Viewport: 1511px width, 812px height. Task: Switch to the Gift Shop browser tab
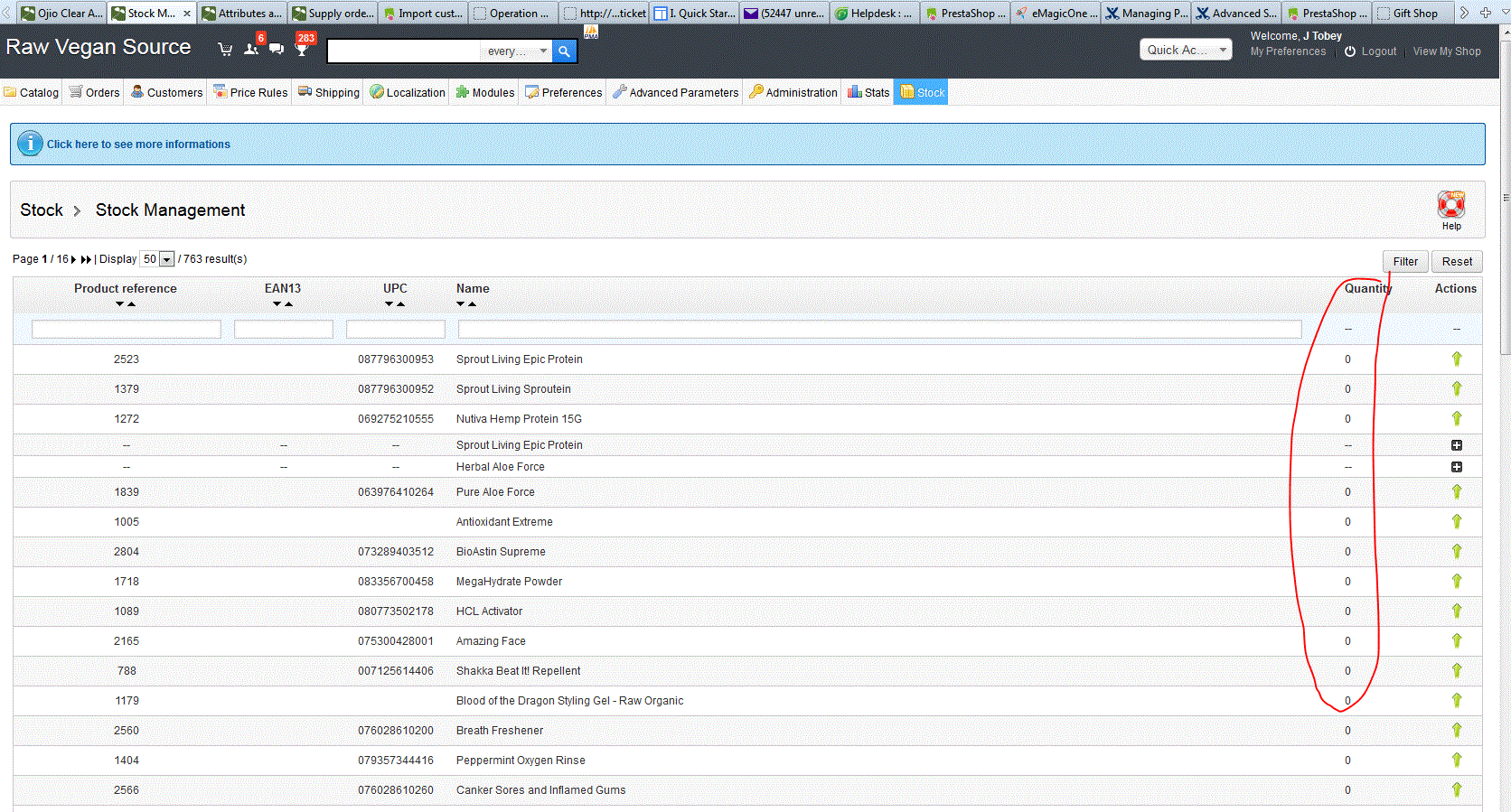point(1414,13)
